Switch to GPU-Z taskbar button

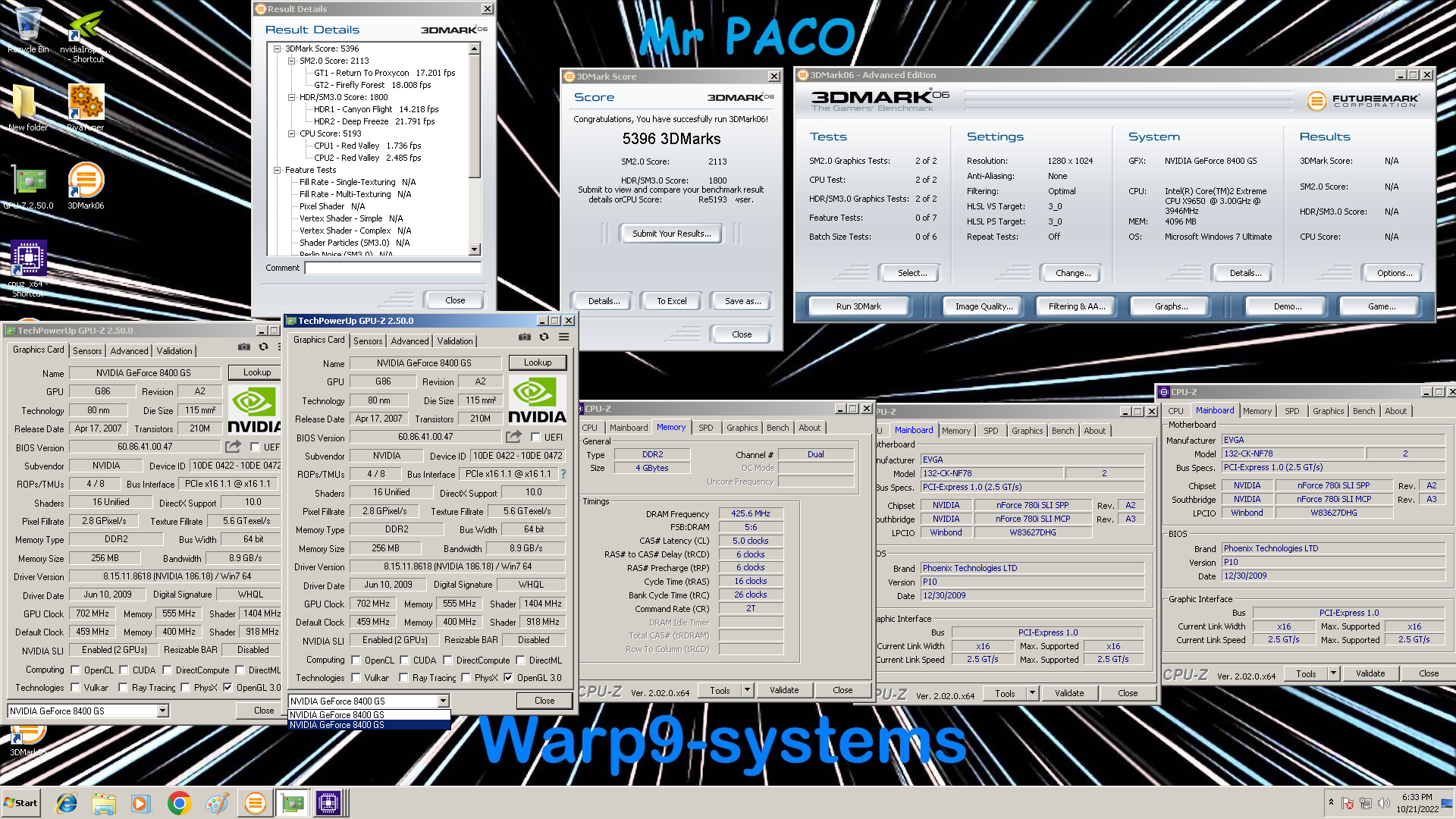click(x=292, y=803)
